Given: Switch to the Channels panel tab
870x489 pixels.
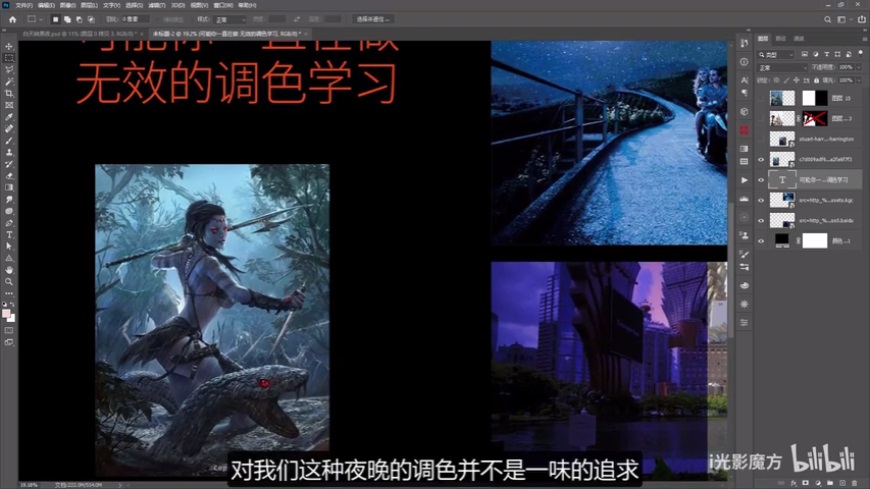Looking at the screenshot, I should 798,39.
